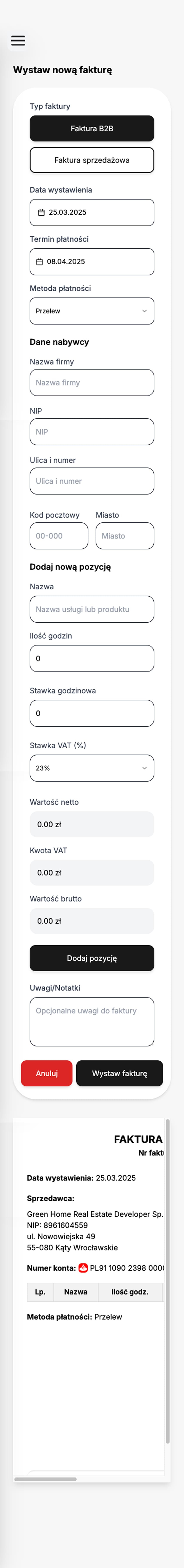Click the Uwagi/Notatki textarea
This screenshot has width=184, height=1568.
click(x=92, y=1021)
